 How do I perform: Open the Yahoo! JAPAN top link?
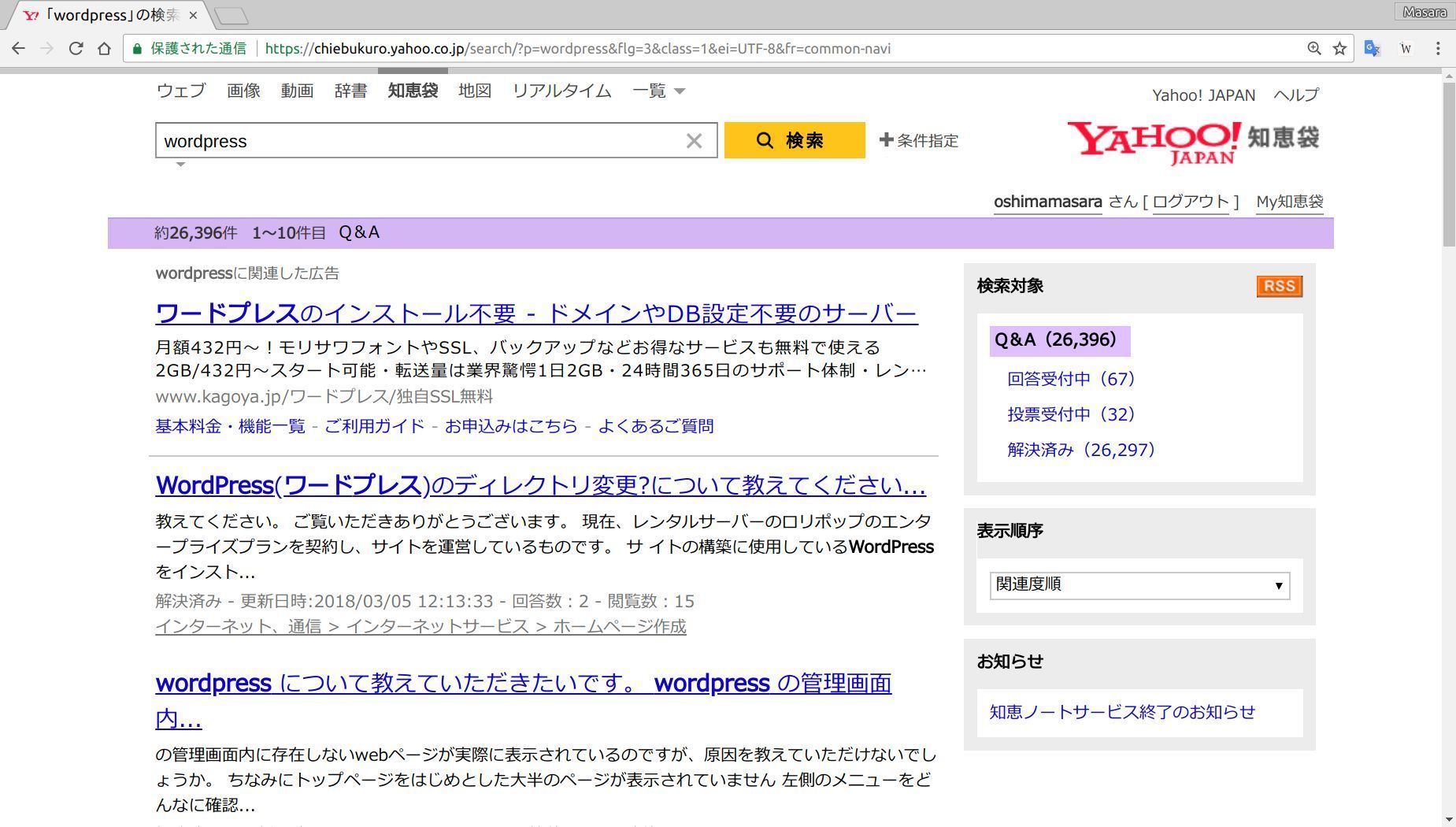coord(1203,95)
